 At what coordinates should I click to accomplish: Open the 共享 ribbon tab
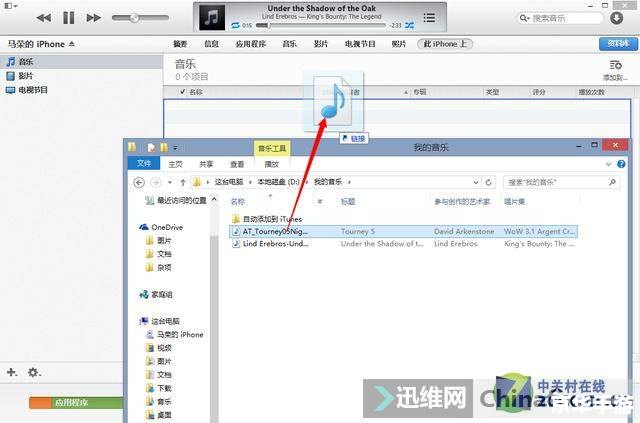coord(206,164)
